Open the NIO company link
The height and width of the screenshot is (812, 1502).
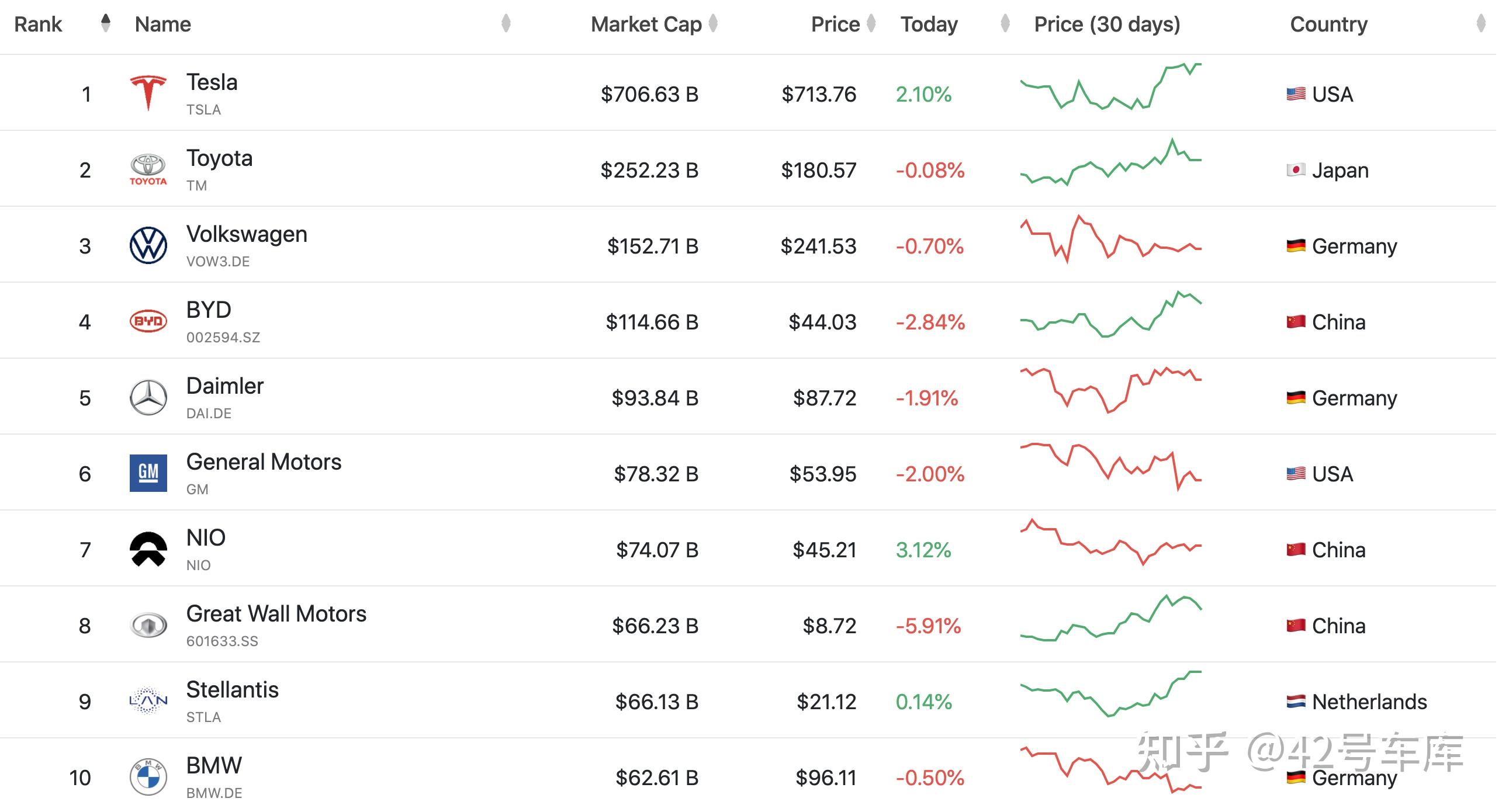pos(206,537)
